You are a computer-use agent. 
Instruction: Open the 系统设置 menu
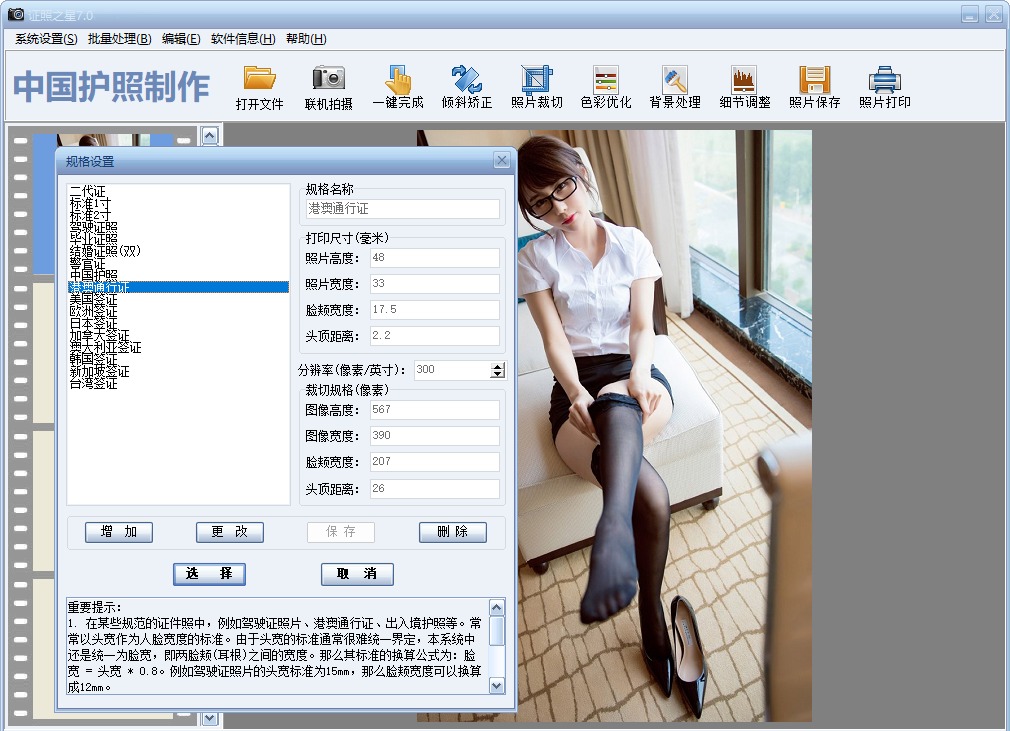point(46,39)
